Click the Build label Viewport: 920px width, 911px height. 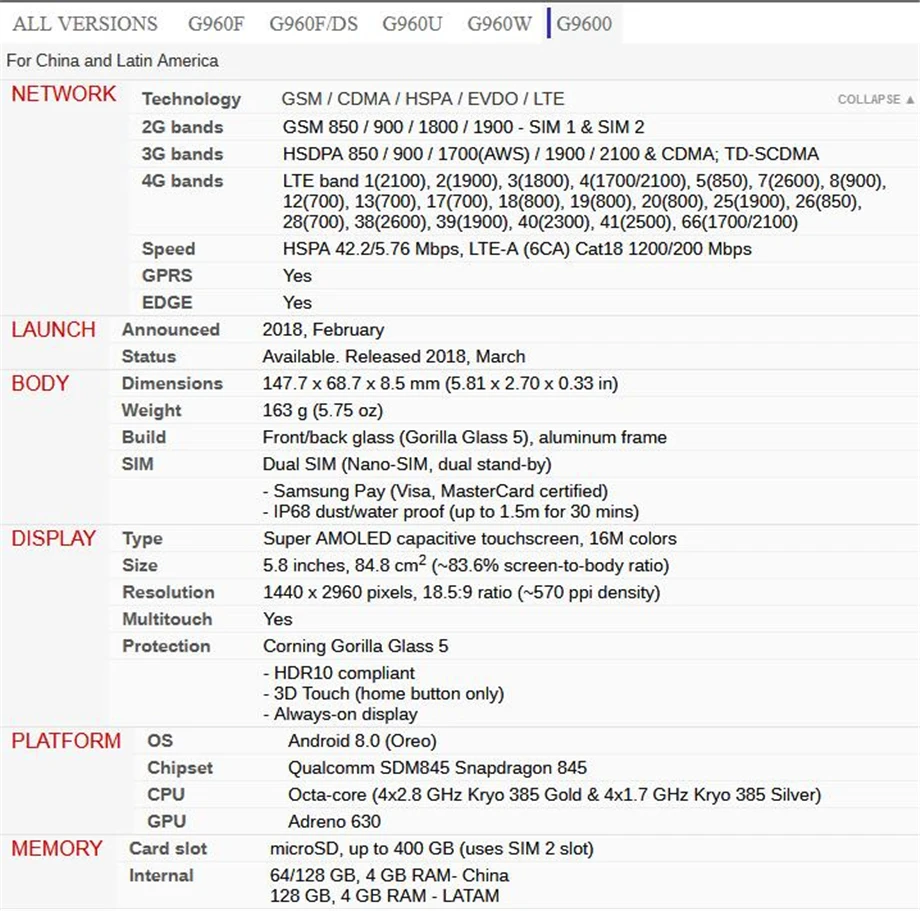[144, 438]
